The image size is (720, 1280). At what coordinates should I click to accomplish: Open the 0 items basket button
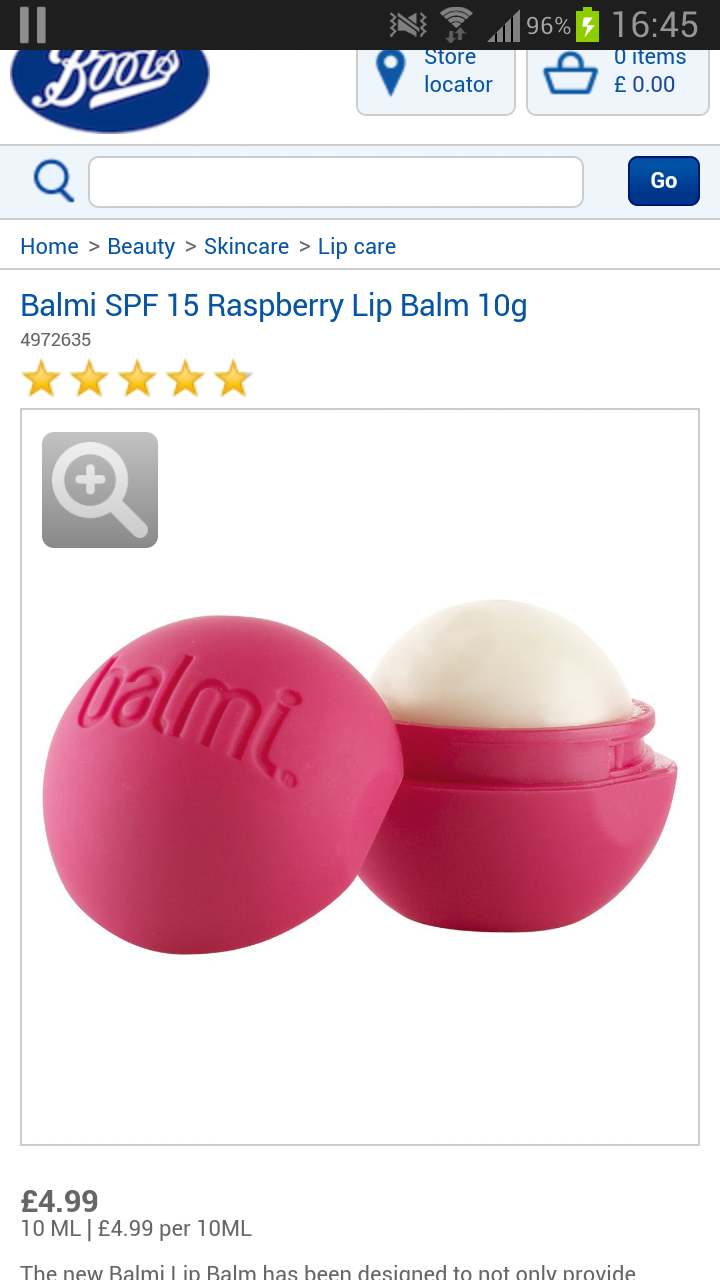[x=618, y=80]
